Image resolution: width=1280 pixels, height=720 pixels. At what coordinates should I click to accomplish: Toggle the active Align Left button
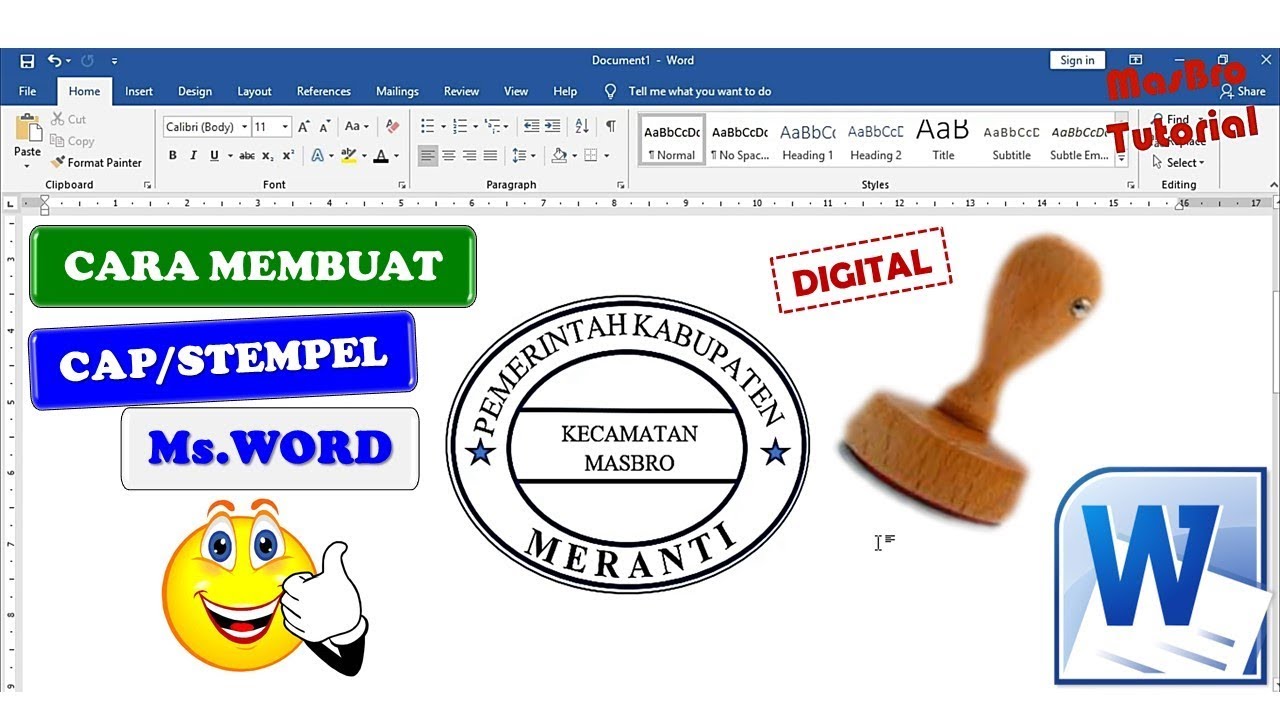(428, 156)
